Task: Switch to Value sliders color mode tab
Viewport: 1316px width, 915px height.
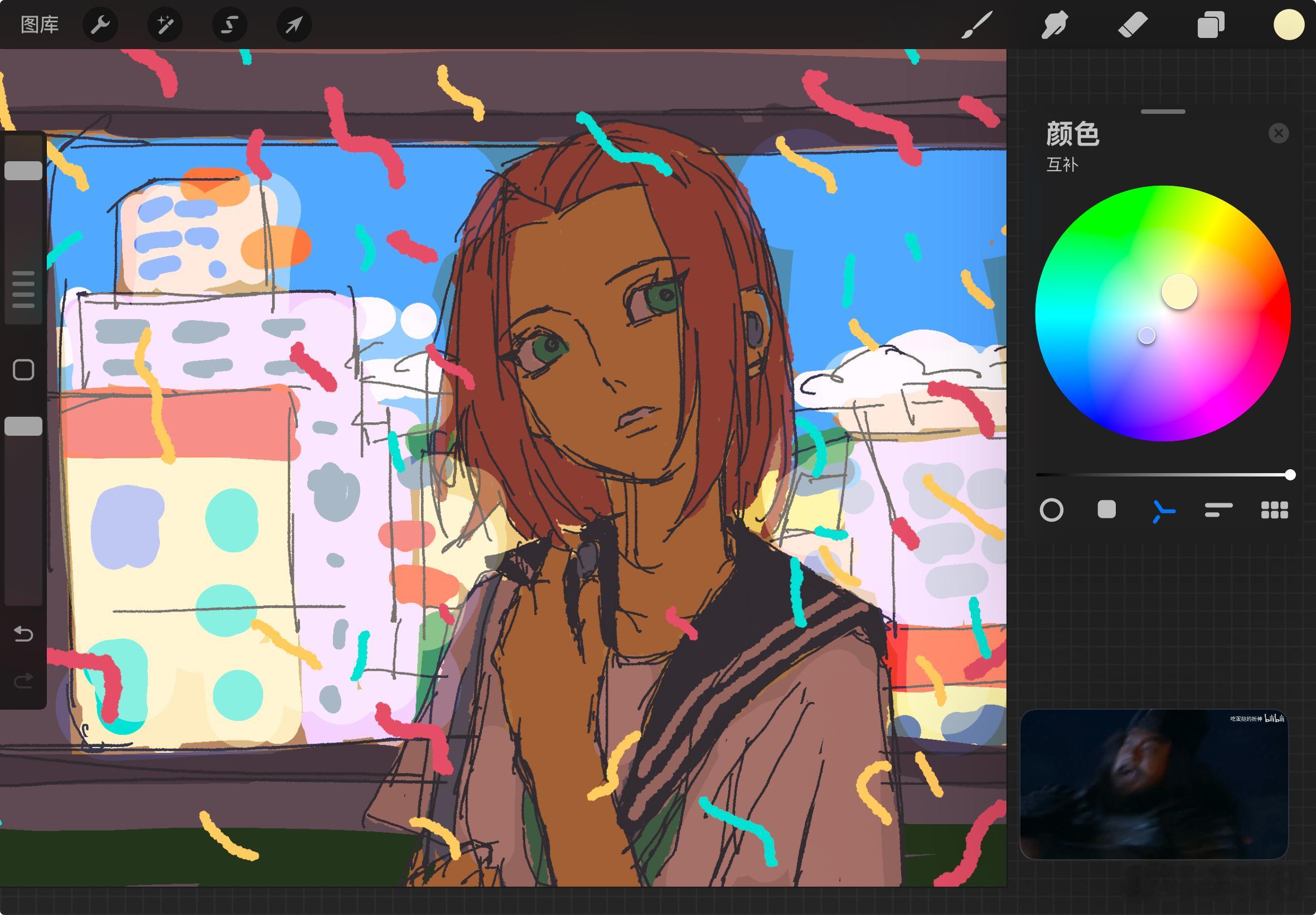Action: [x=1218, y=510]
